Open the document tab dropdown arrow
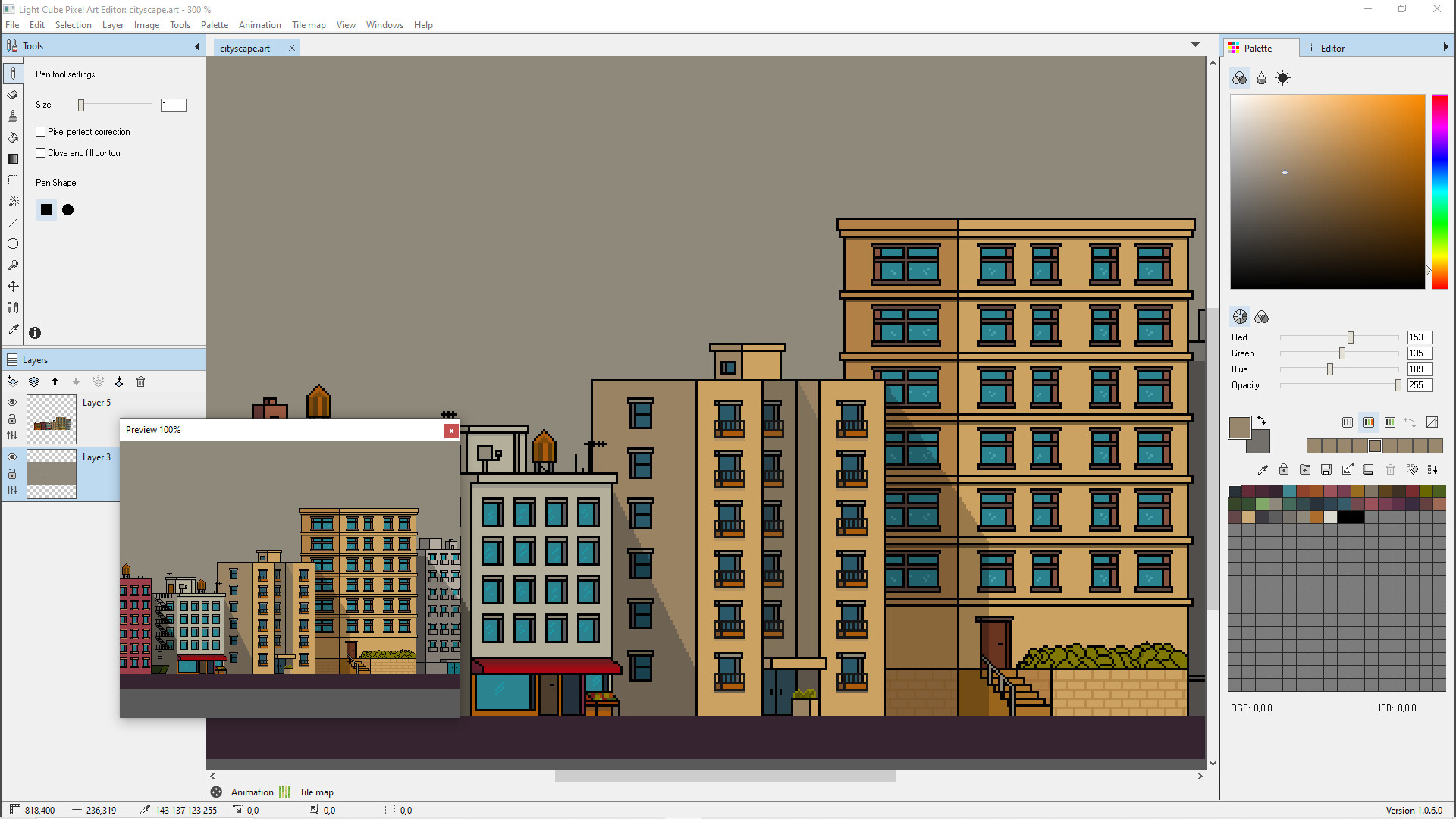Screen dimensions: 1456x819 coord(1195,45)
